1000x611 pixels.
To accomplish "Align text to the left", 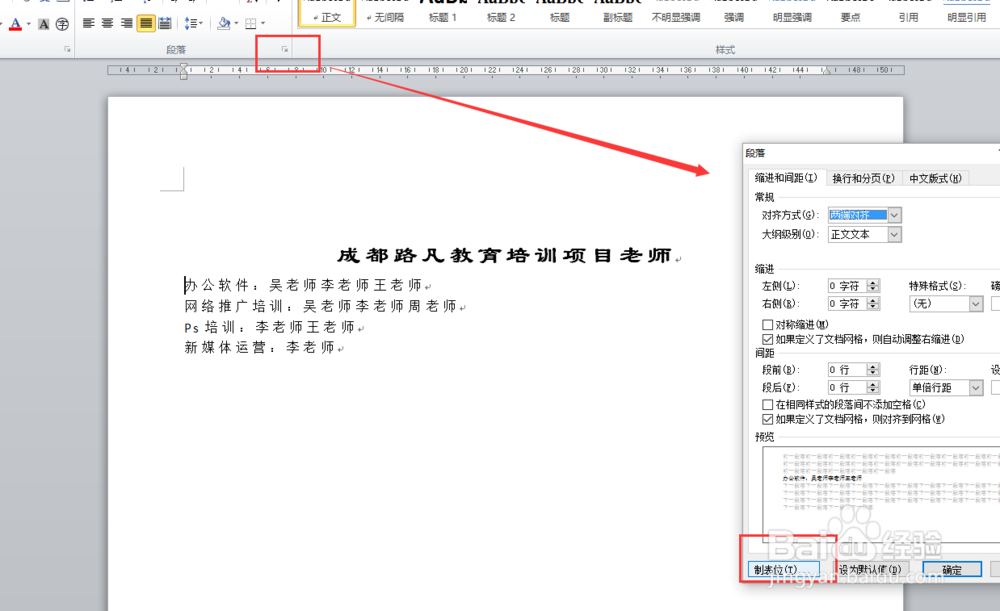I will click(x=88, y=23).
